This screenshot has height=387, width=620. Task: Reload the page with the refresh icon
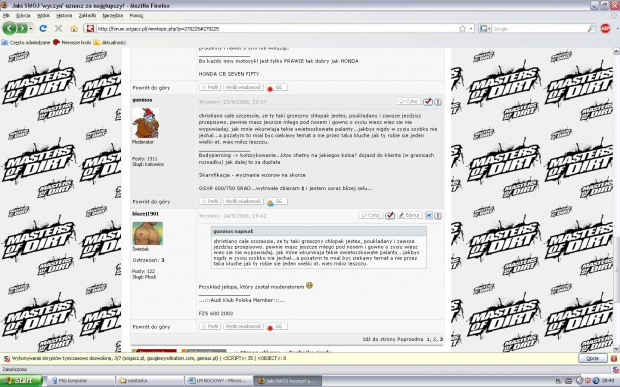point(43,28)
